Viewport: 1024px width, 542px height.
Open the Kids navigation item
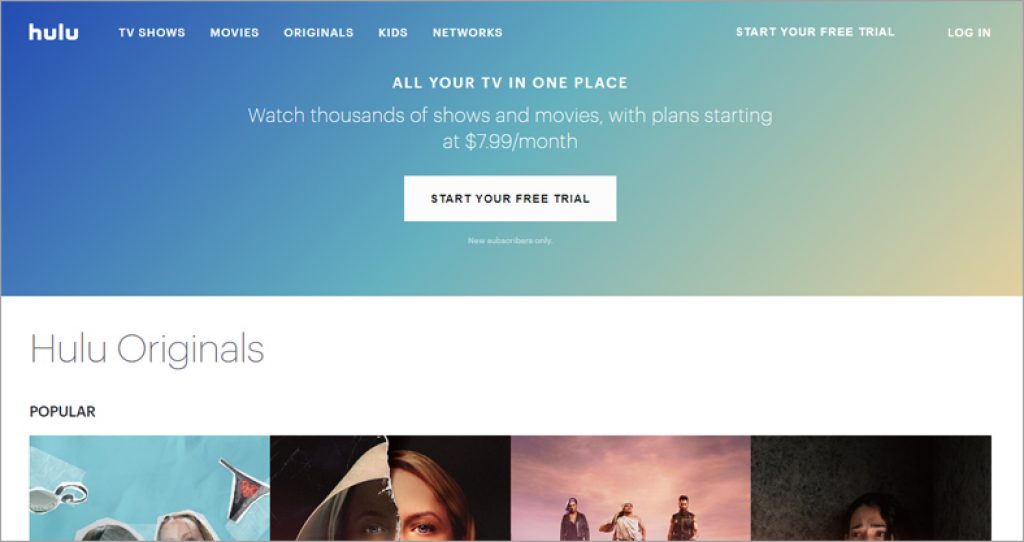coord(393,33)
